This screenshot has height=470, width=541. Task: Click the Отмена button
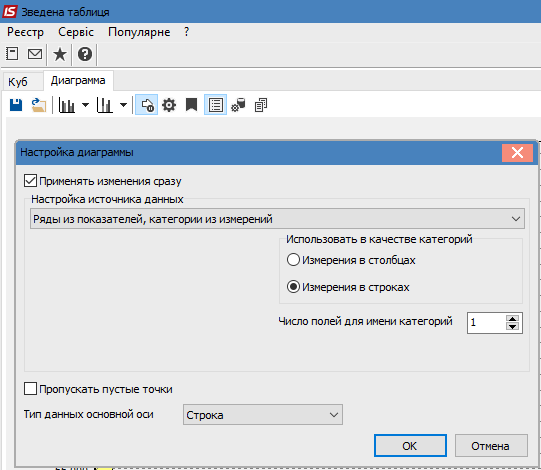(x=491, y=446)
